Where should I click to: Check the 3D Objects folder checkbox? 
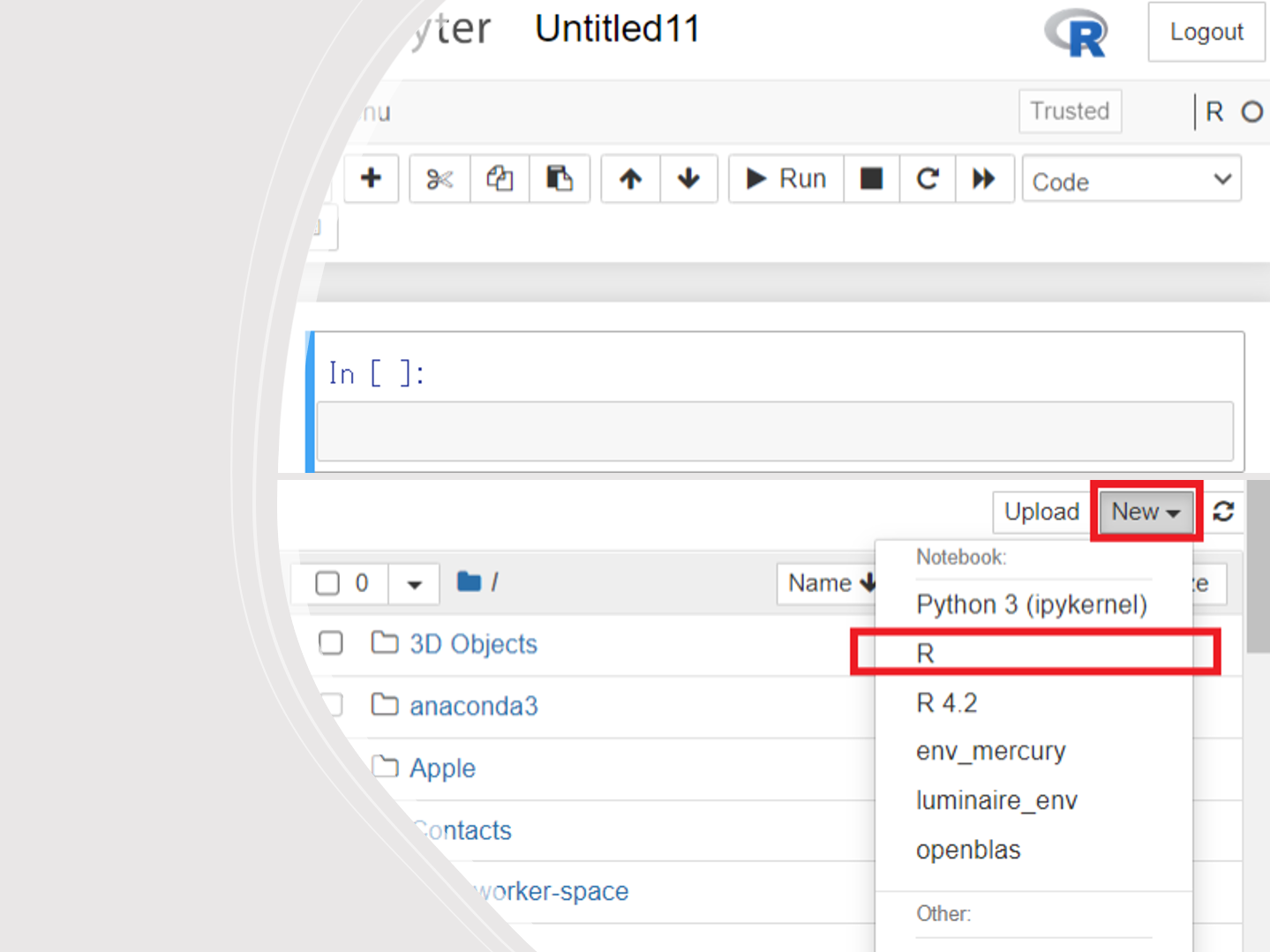click(x=331, y=643)
